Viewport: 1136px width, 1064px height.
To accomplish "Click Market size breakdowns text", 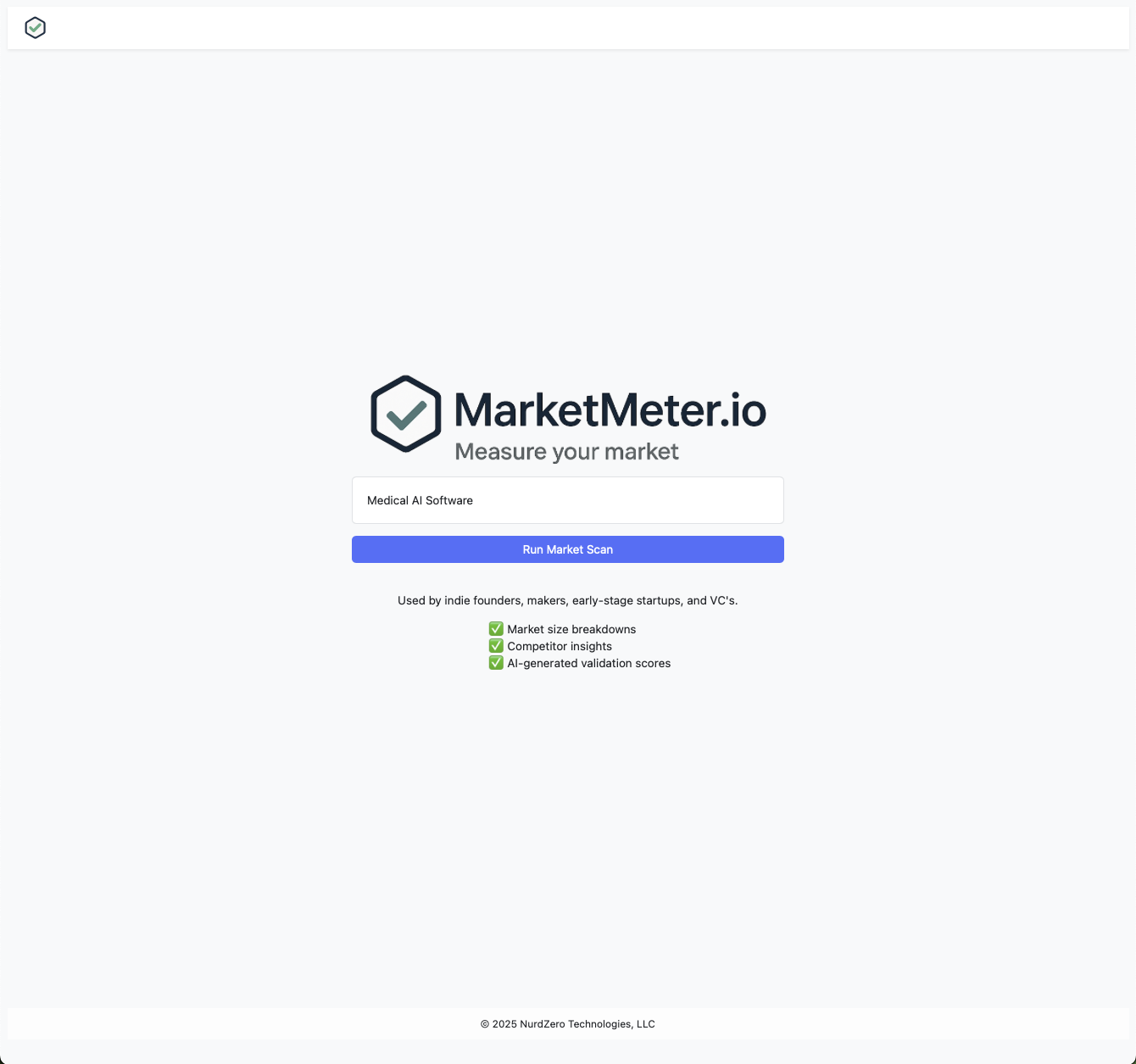I will pos(571,629).
